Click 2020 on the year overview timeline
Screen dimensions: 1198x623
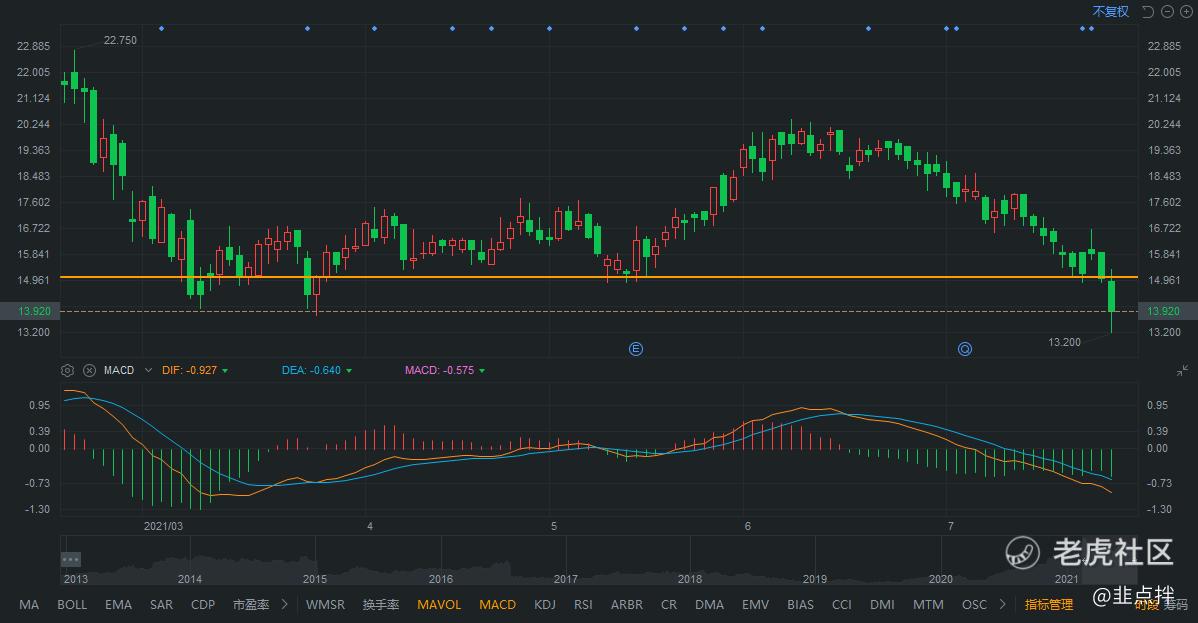click(941, 579)
